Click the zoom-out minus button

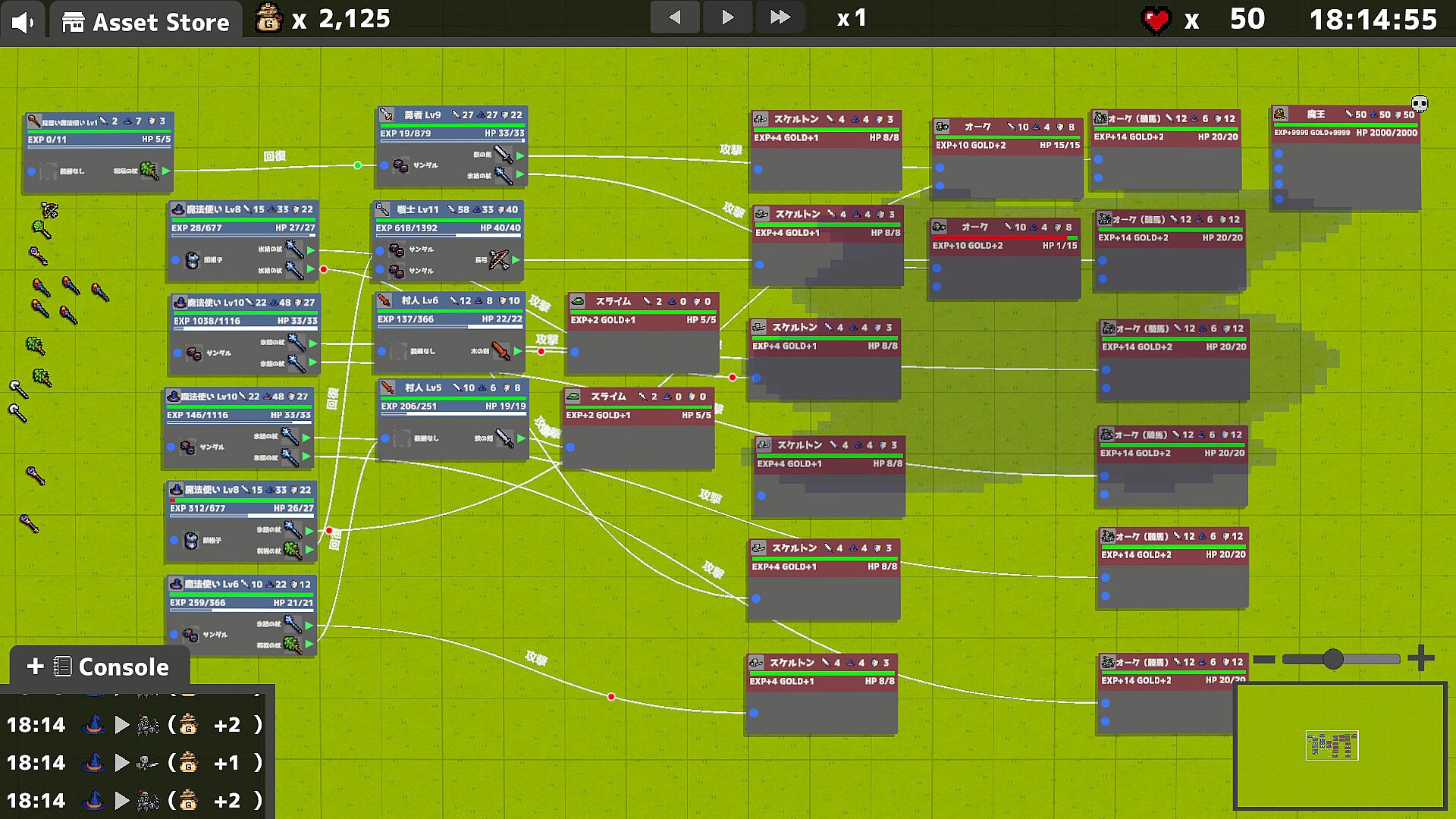(1264, 659)
